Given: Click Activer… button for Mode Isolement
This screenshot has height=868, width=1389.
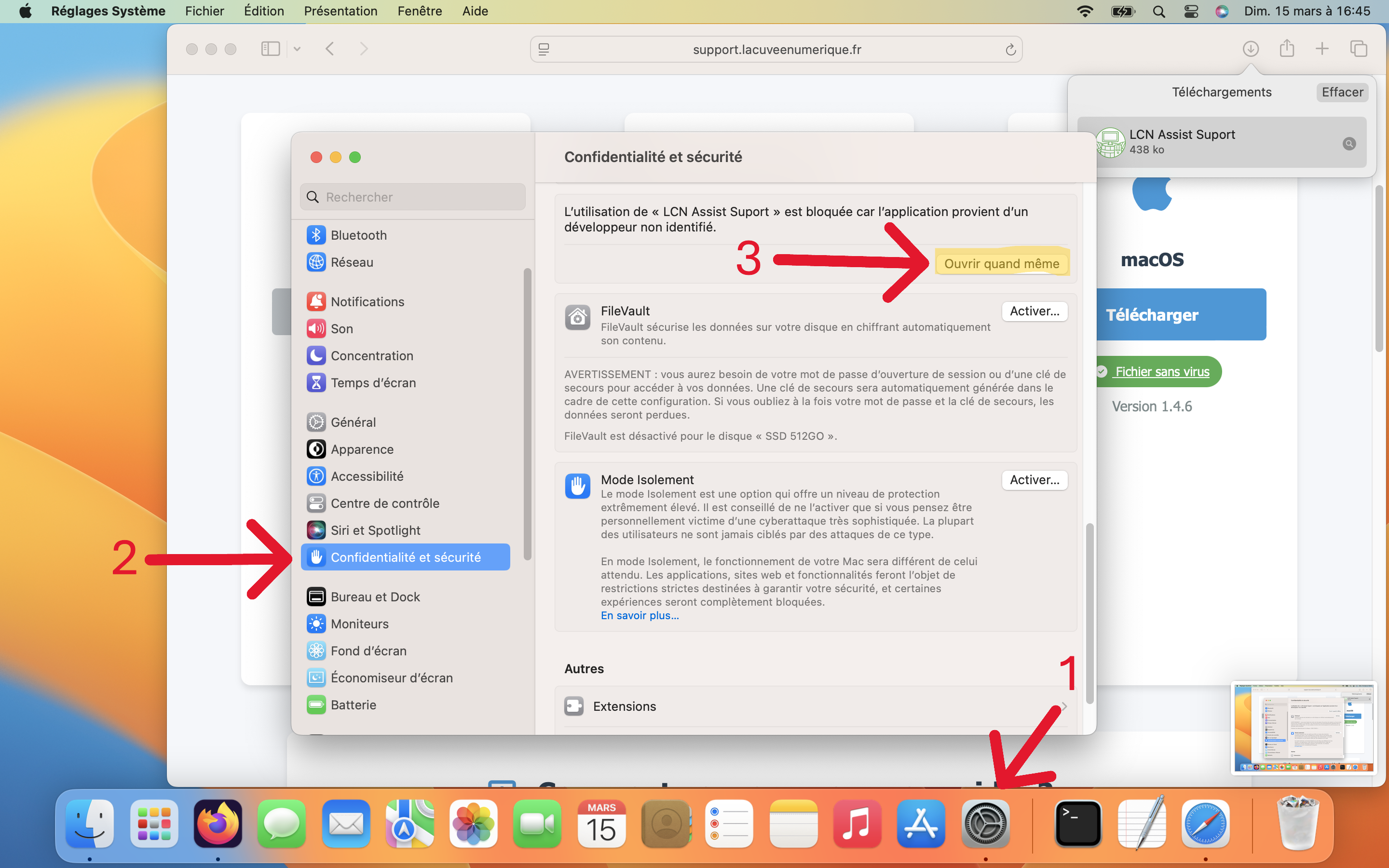Looking at the screenshot, I should click(1035, 480).
